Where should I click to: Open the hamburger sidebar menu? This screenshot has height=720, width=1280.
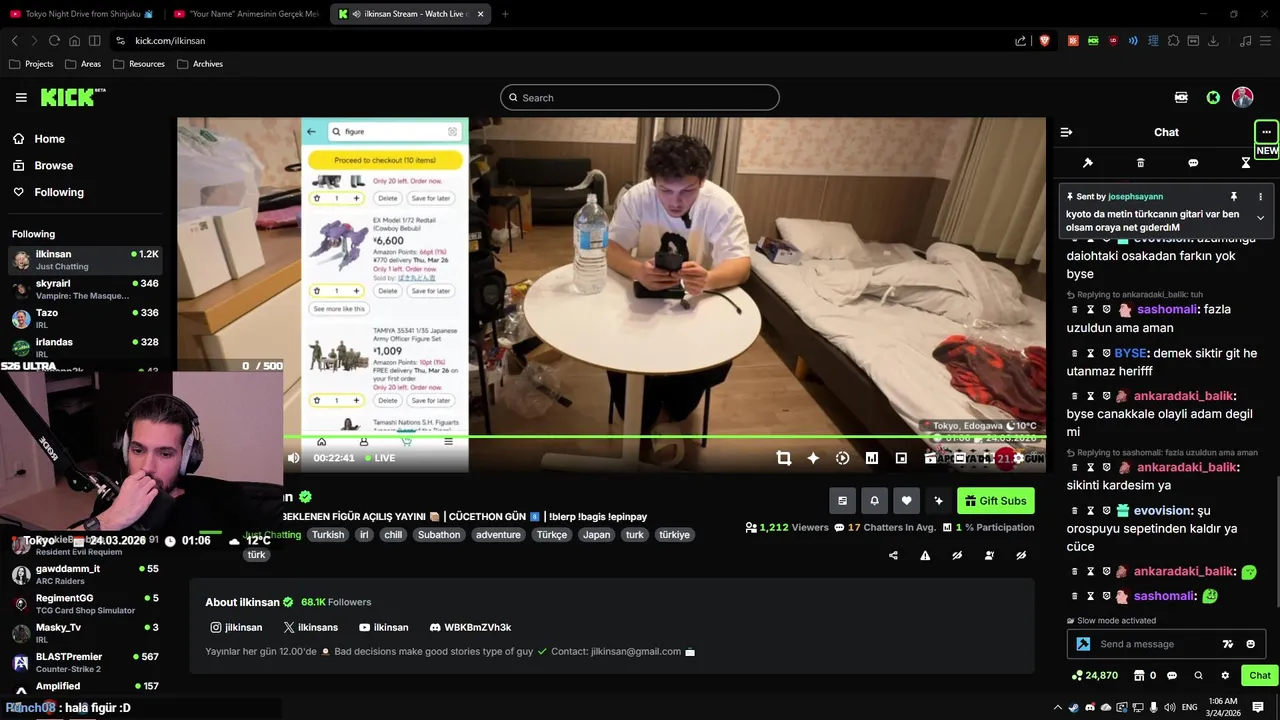[21, 97]
